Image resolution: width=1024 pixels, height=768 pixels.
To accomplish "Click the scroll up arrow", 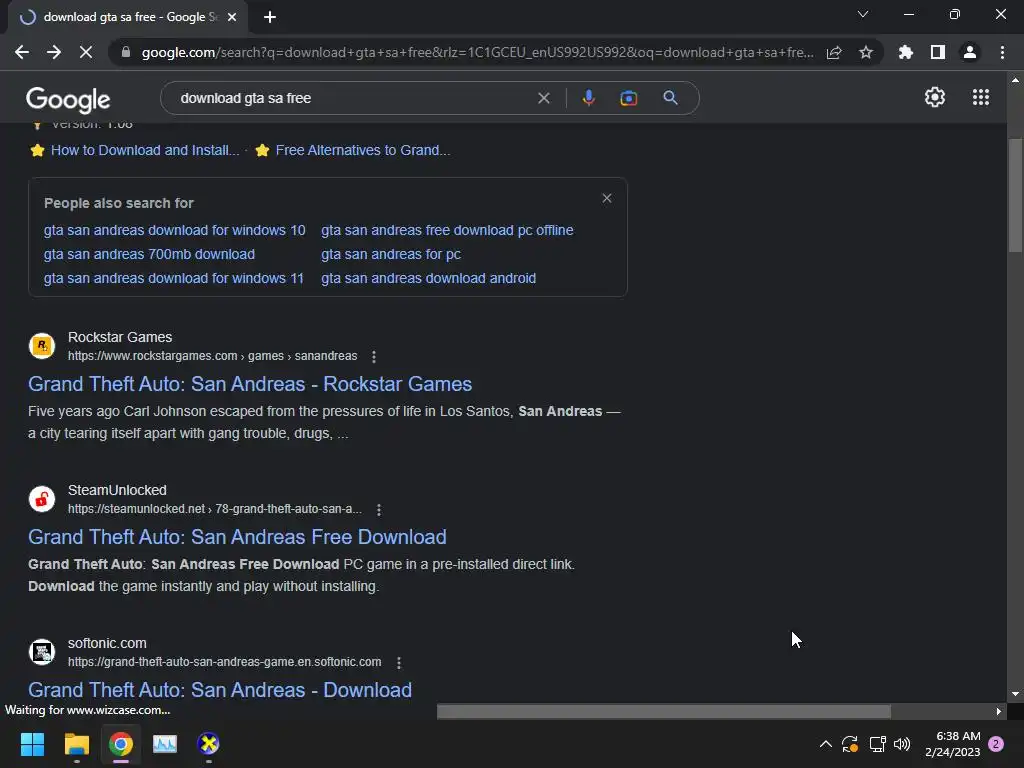I will (1015, 80).
